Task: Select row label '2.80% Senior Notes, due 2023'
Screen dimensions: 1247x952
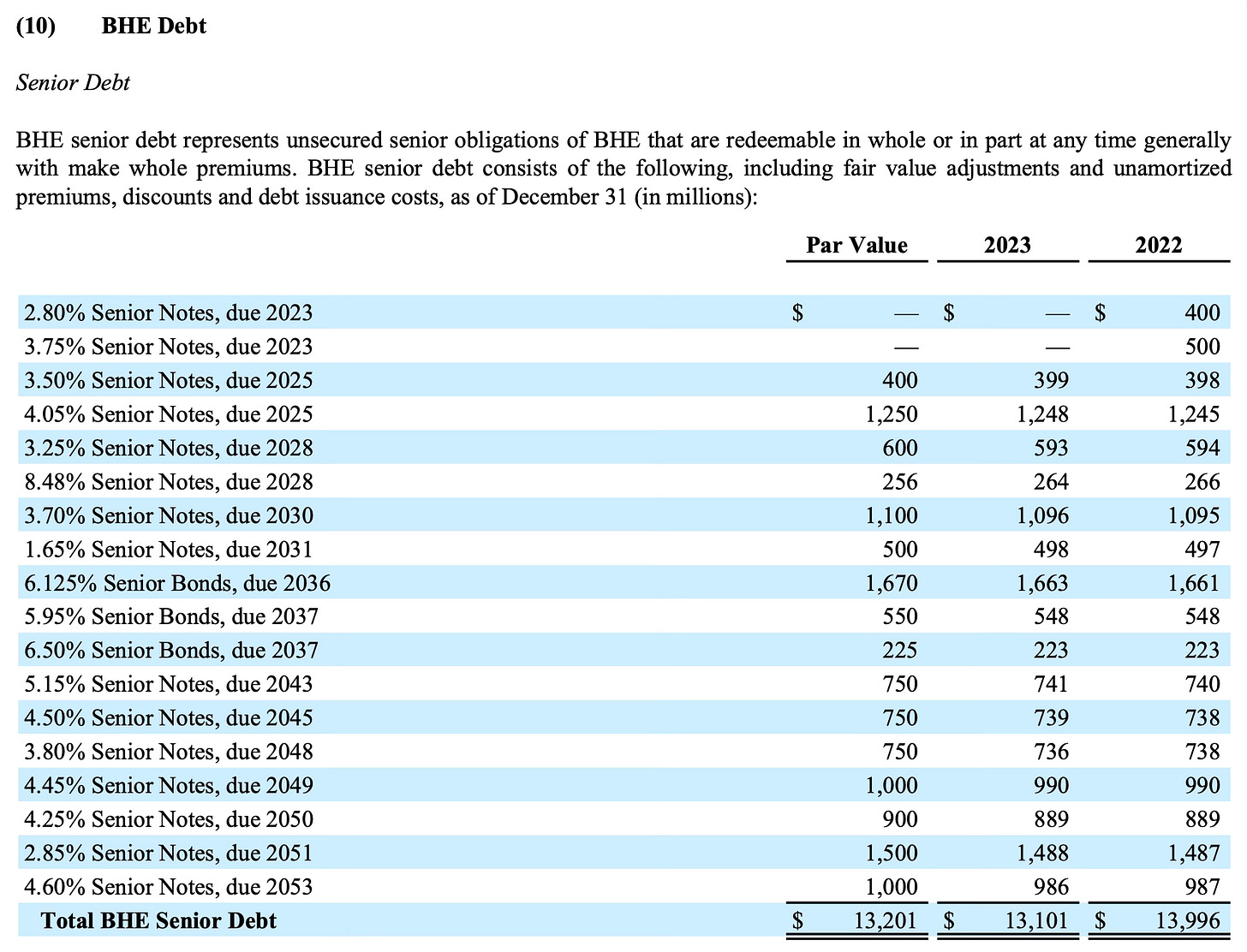Action: (x=169, y=312)
